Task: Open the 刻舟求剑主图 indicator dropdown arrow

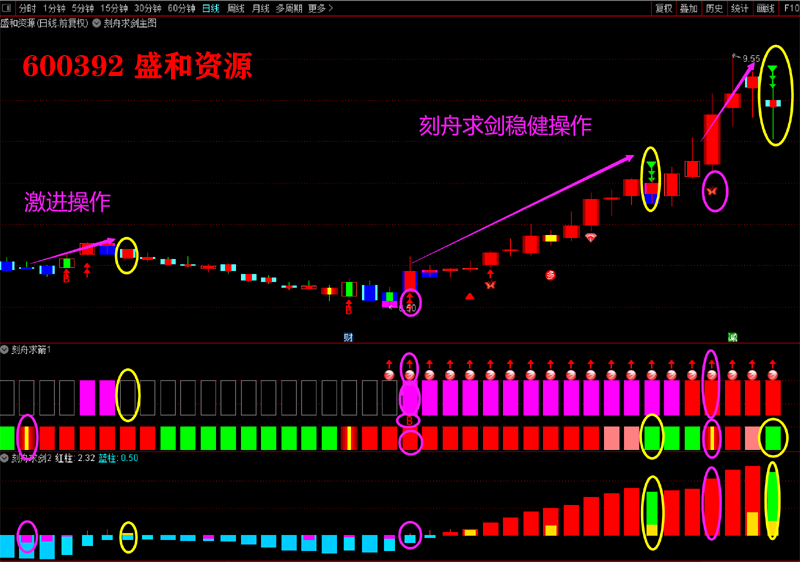Action: click(x=97, y=22)
